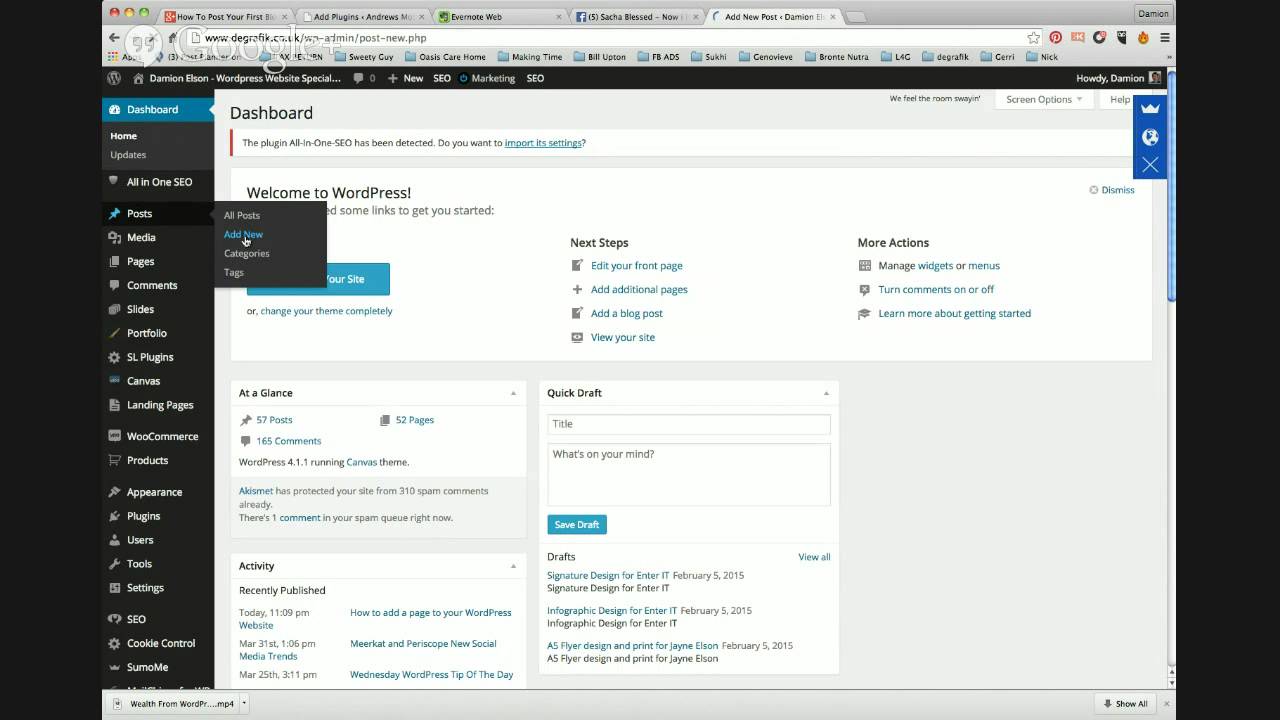Screen dimensions: 1280x720
Task: Open the Settings menu item
Action: [145, 589]
